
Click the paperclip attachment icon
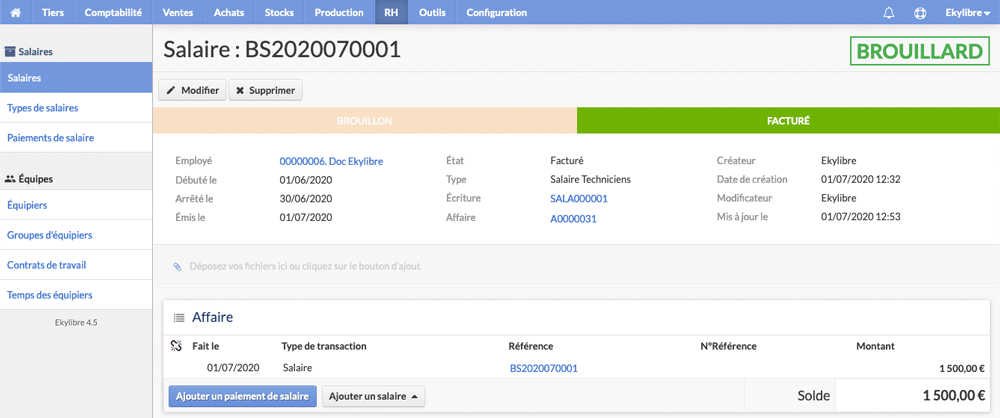(x=177, y=266)
